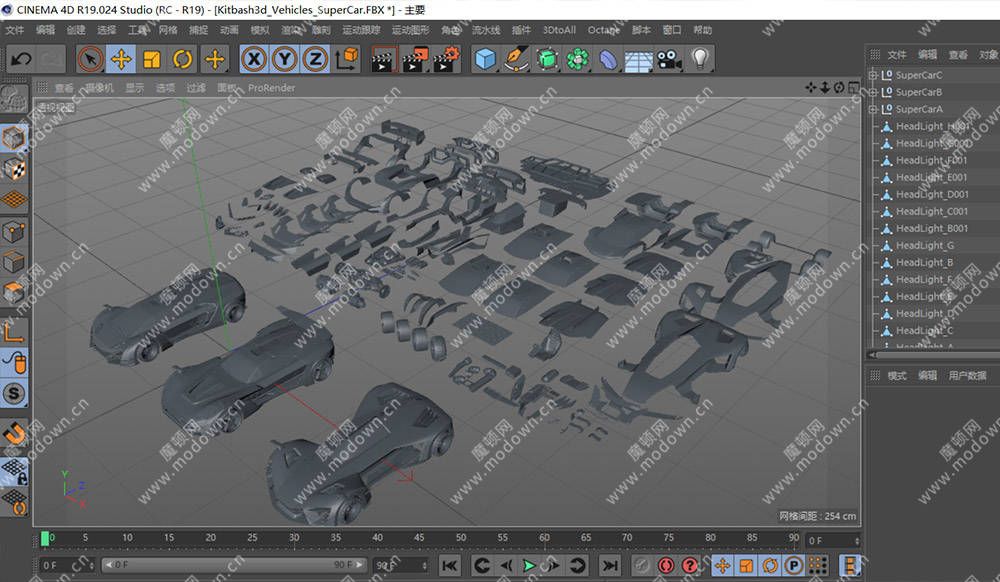This screenshot has width=1000, height=582.
Task: Toggle the Y axis lock
Action: [285, 59]
